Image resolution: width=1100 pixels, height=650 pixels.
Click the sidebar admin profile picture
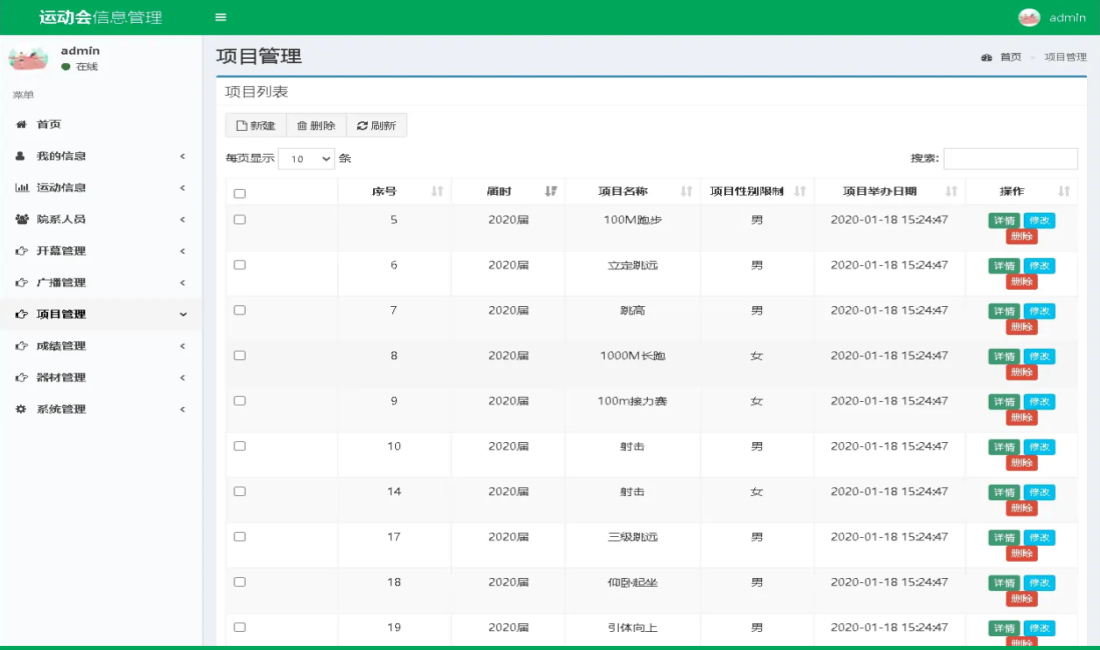[28, 58]
